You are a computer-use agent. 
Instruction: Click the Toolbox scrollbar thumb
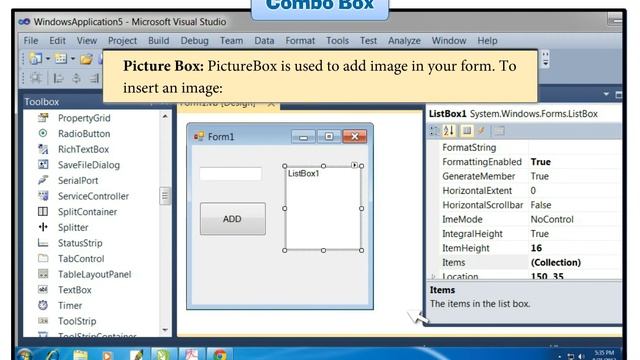tap(165, 196)
